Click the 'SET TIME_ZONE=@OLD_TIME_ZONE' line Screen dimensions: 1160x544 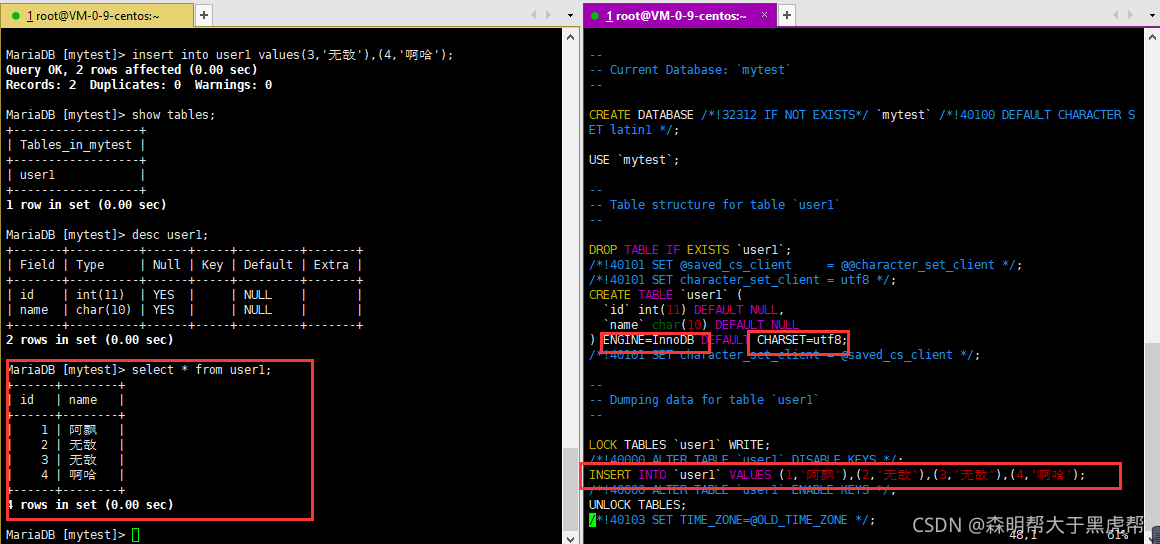click(732, 520)
